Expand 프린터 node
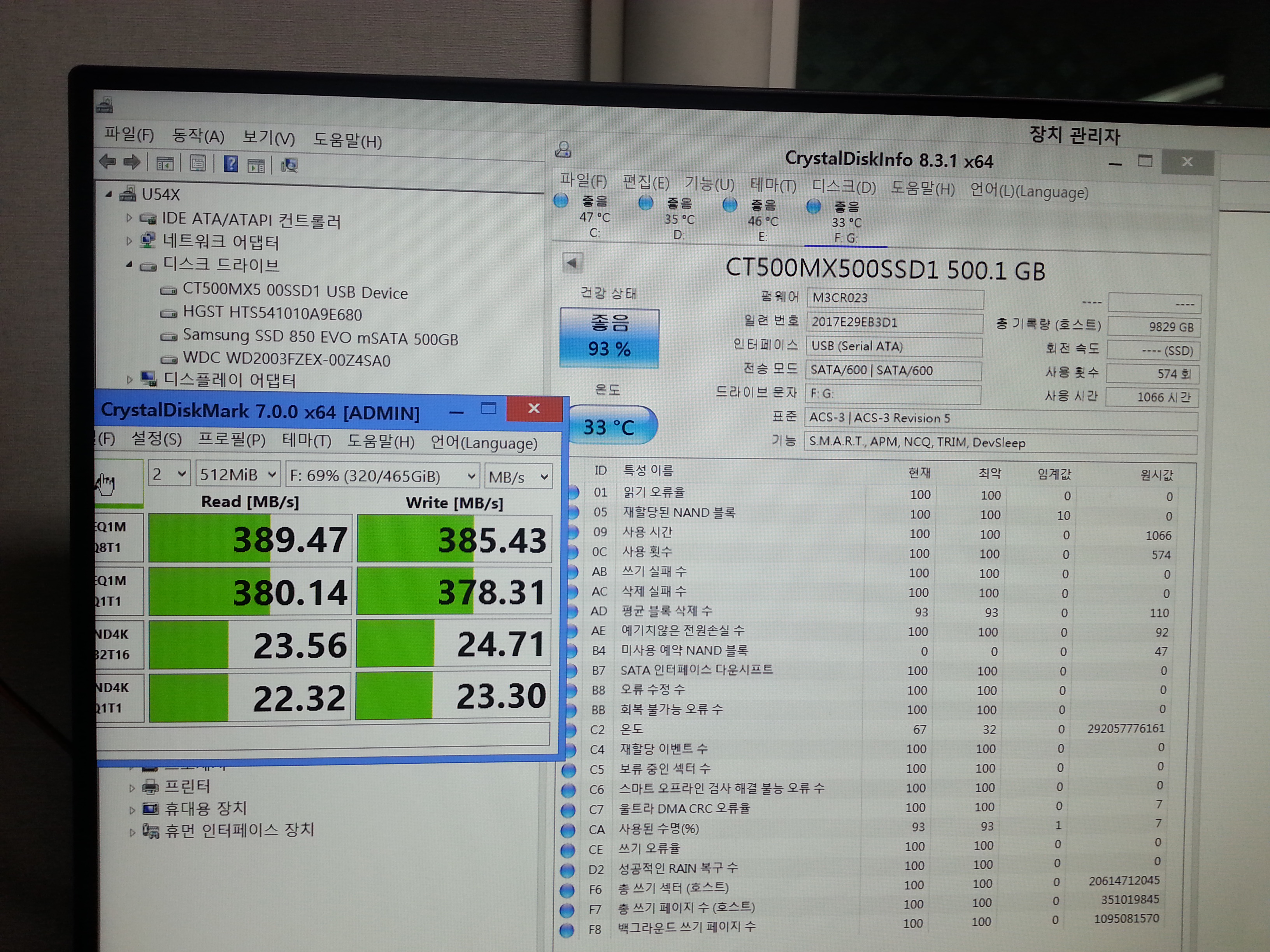The image size is (1270, 952). click(132, 788)
